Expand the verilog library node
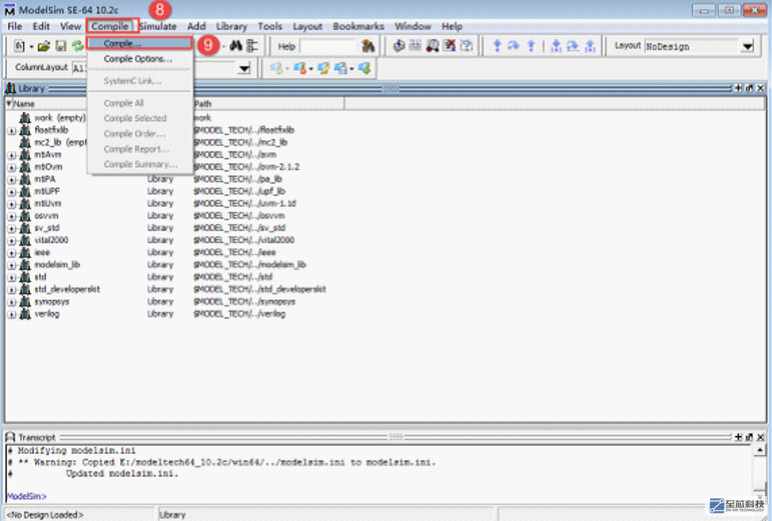772x521 pixels. pyautogui.click(x=12, y=314)
